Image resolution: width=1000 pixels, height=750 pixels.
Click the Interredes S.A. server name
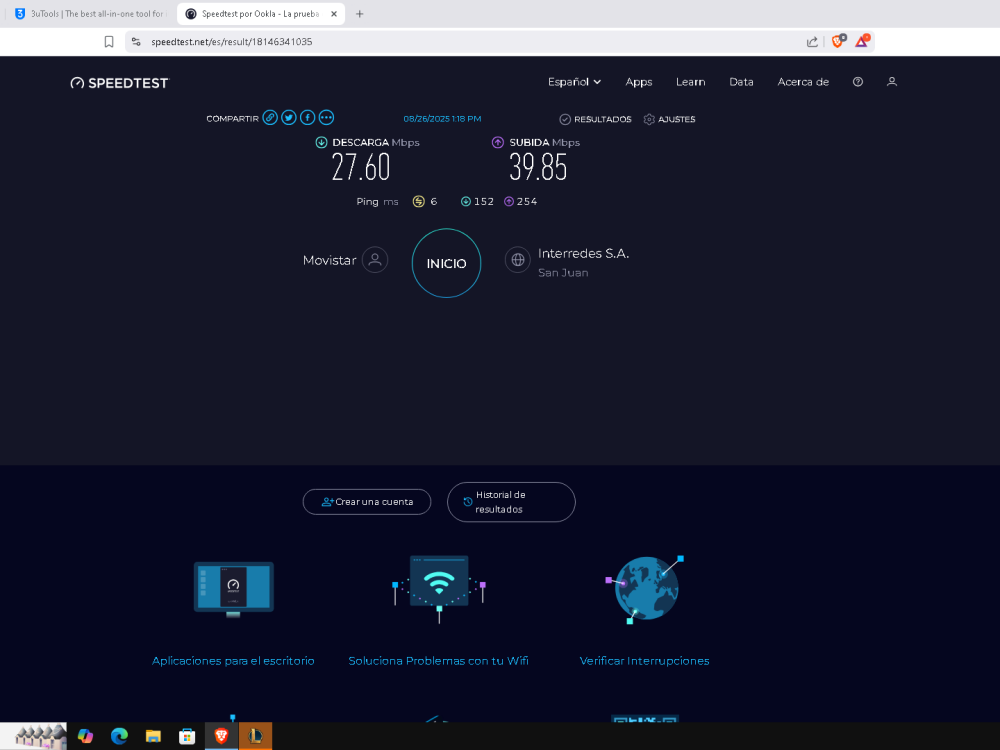584,253
